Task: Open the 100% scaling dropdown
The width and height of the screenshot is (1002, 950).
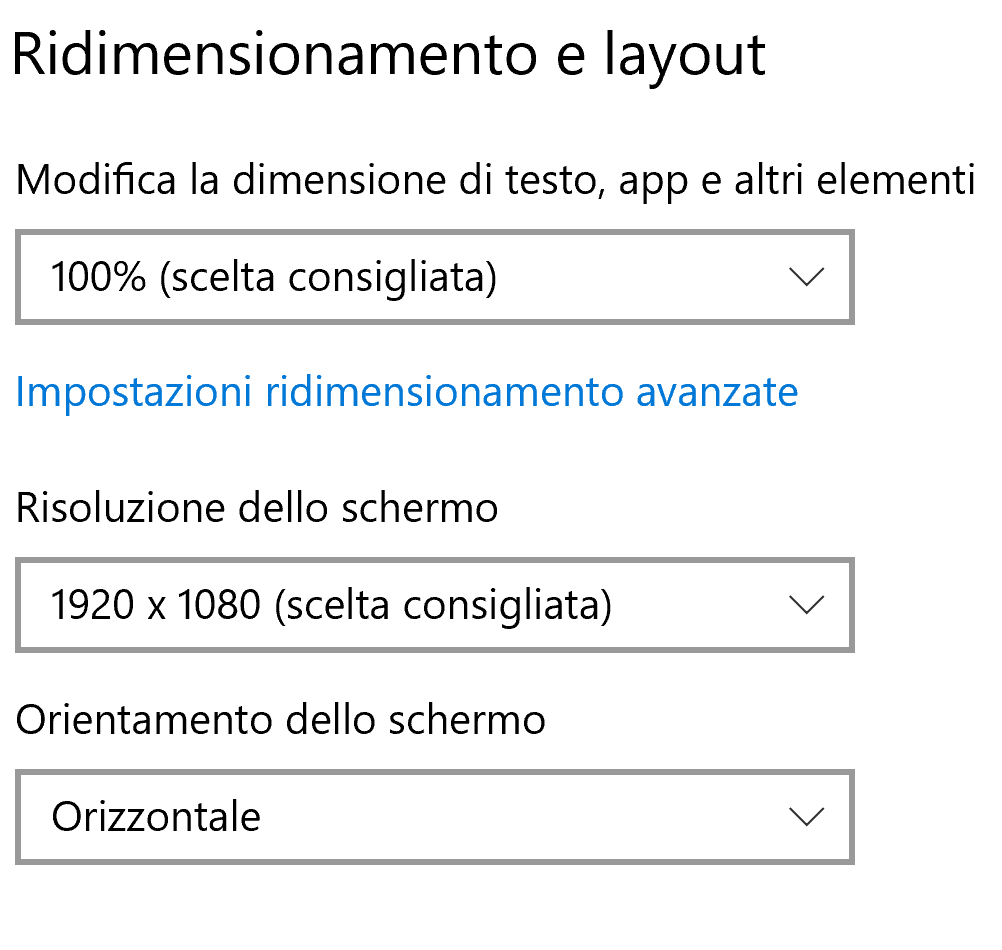Action: pyautogui.click(x=434, y=277)
